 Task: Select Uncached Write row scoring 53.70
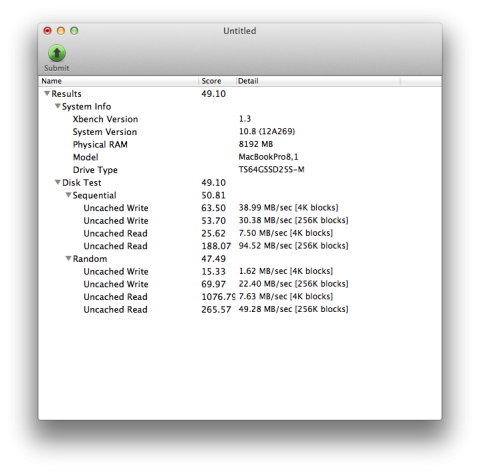click(240, 220)
